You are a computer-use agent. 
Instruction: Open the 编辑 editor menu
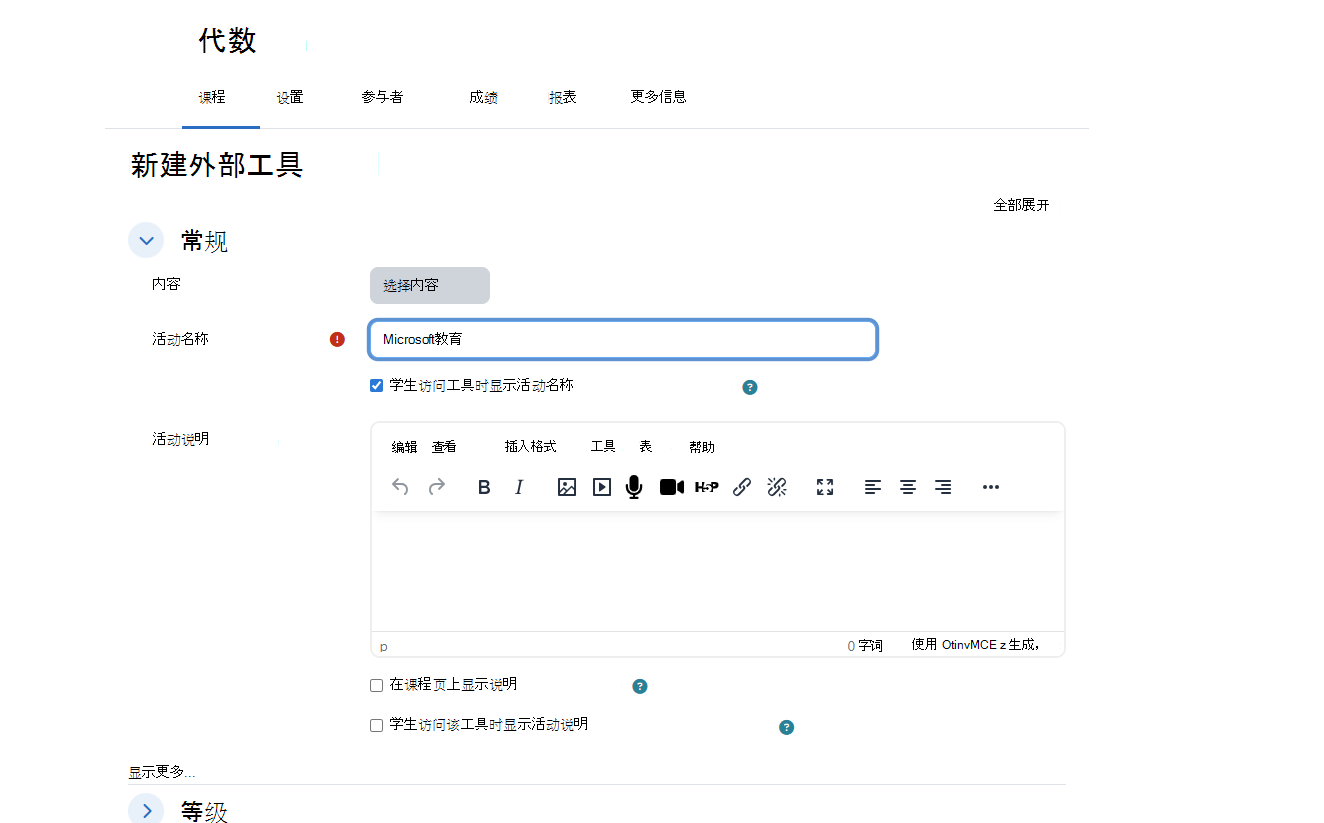point(404,447)
